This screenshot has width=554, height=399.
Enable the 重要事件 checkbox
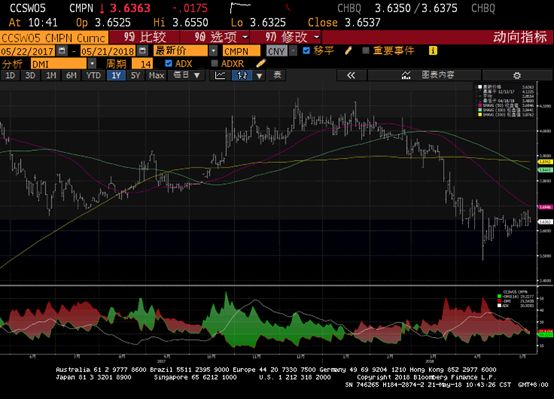(x=366, y=51)
